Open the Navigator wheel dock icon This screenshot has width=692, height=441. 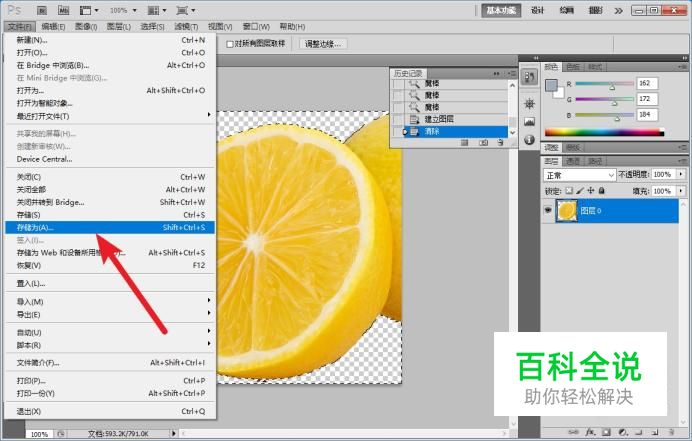pyautogui.click(x=530, y=104)
